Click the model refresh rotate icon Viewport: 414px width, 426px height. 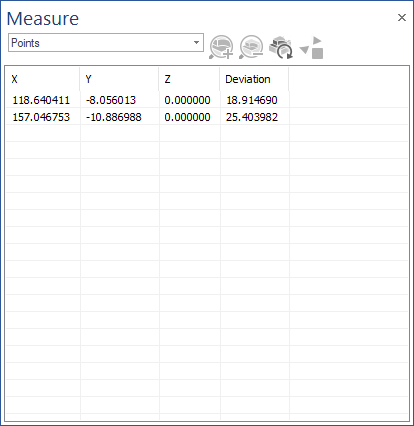281,47
